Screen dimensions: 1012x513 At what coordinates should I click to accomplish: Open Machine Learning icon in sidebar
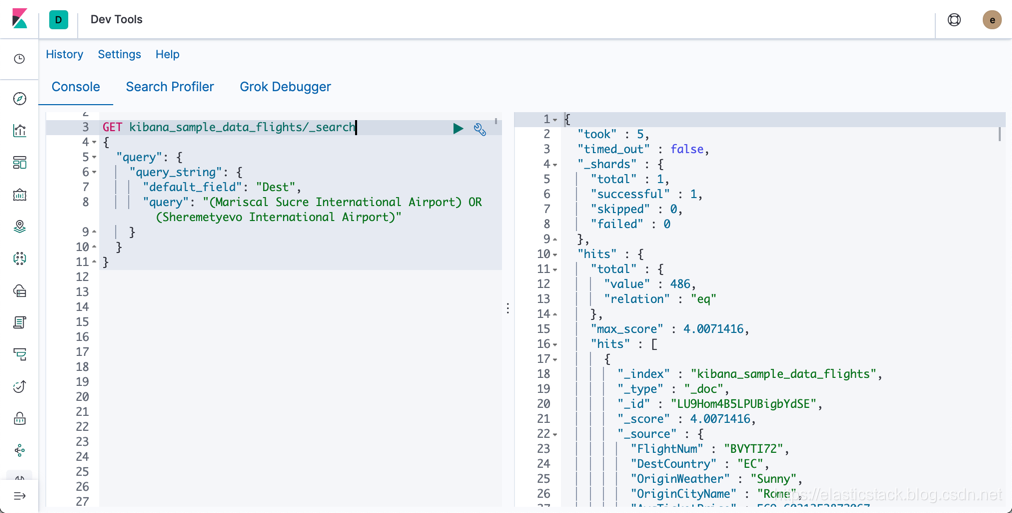click(x=19, y=258)
